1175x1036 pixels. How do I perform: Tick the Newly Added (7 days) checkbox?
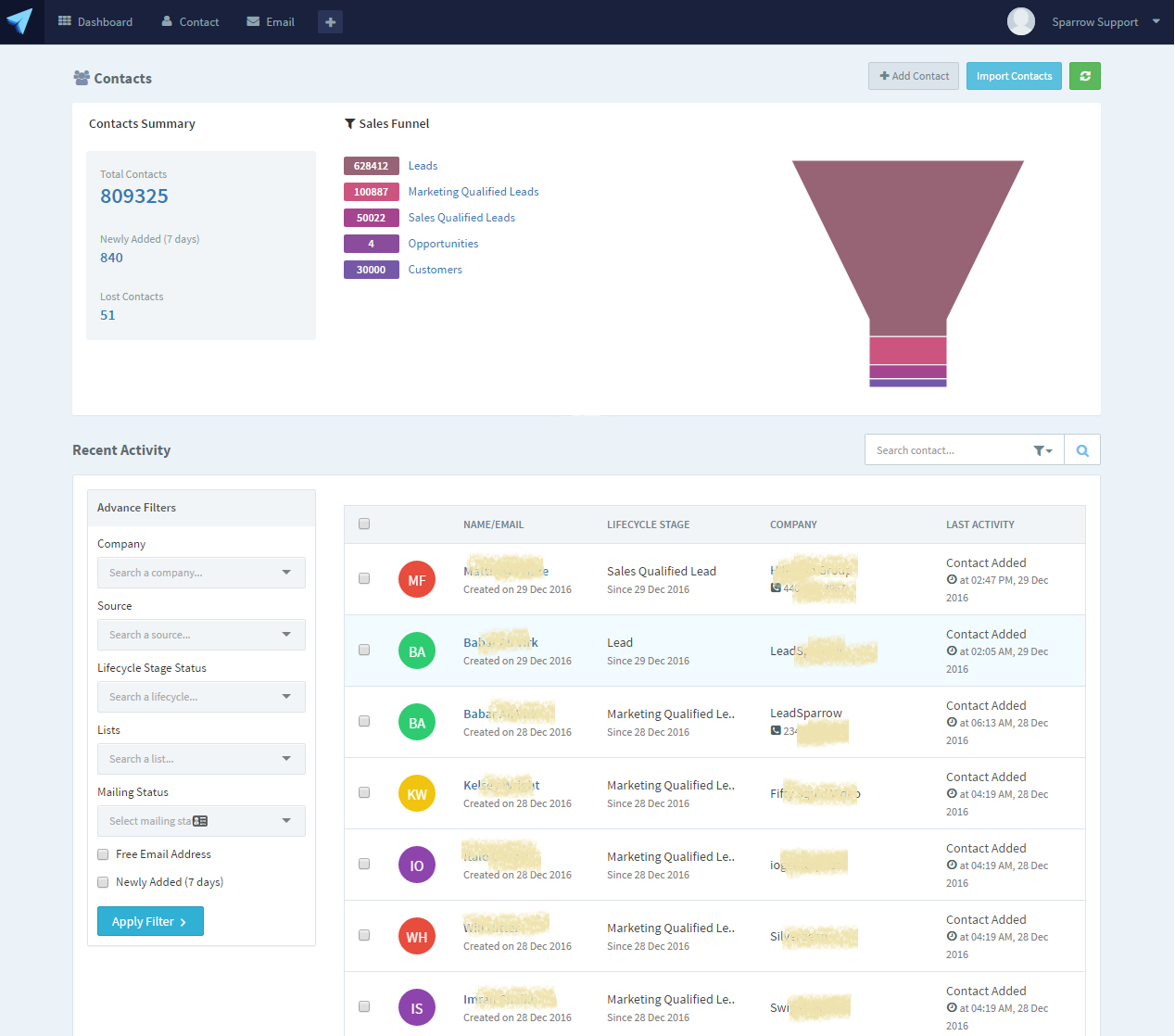point(103,882)
